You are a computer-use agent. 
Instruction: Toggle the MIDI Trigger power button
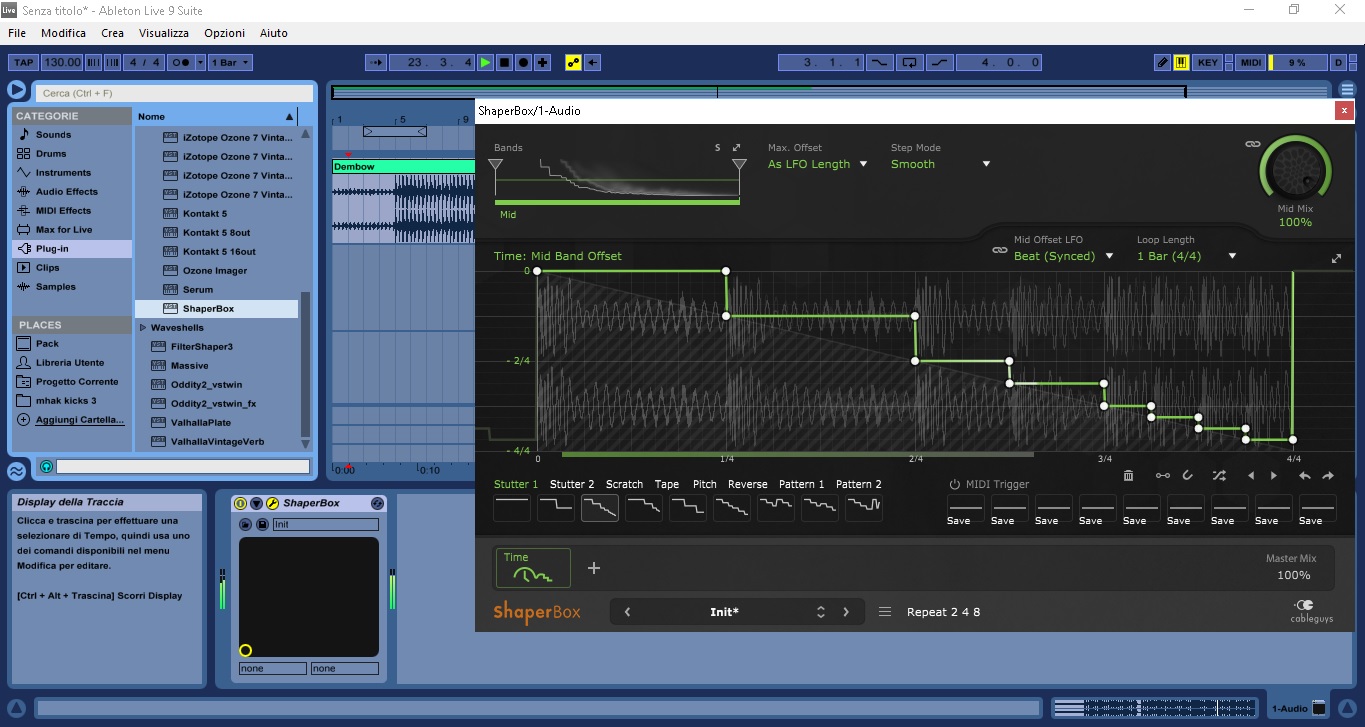955,484
